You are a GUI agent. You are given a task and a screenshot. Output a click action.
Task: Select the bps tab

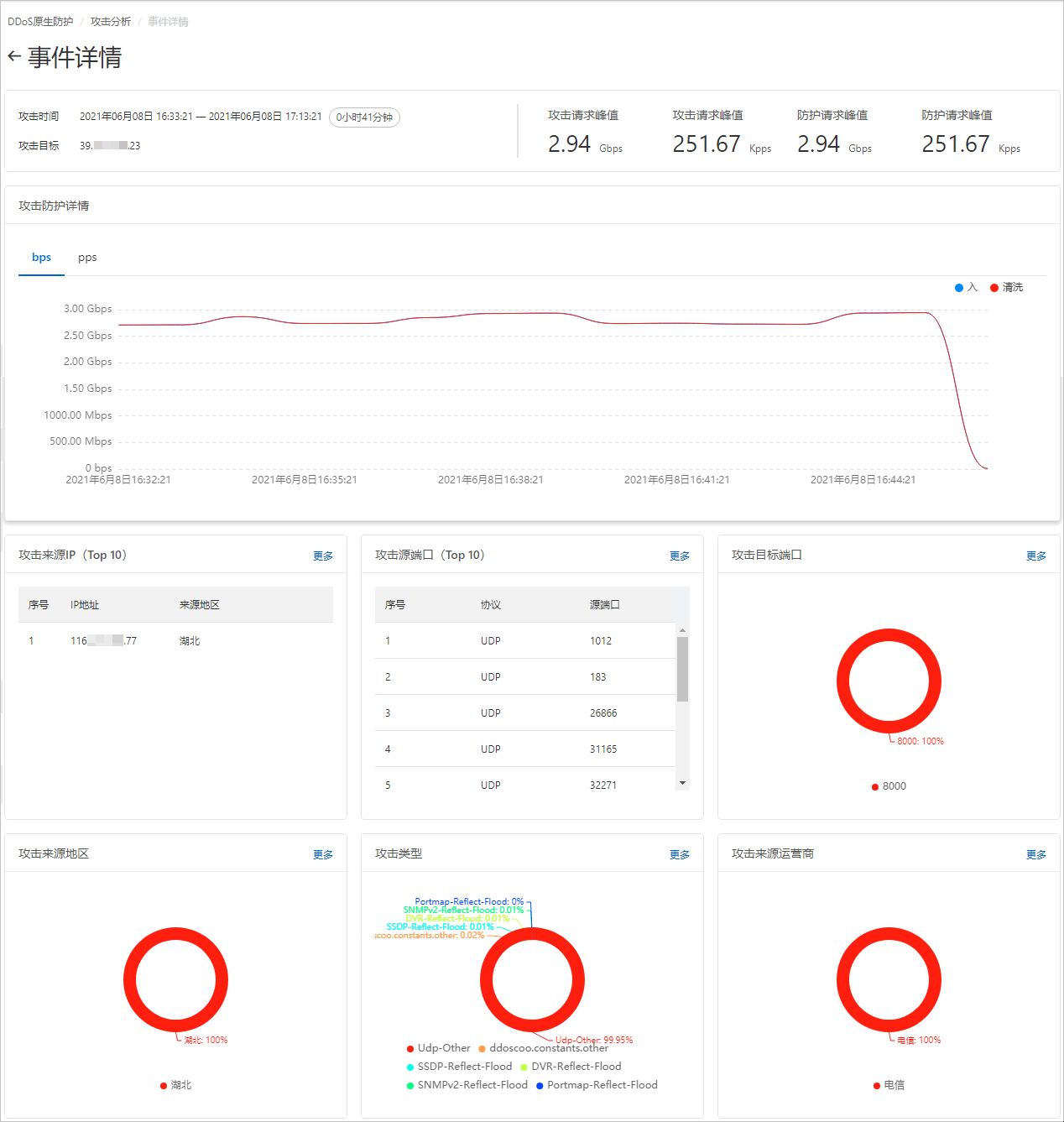click(x=41, y=257)
